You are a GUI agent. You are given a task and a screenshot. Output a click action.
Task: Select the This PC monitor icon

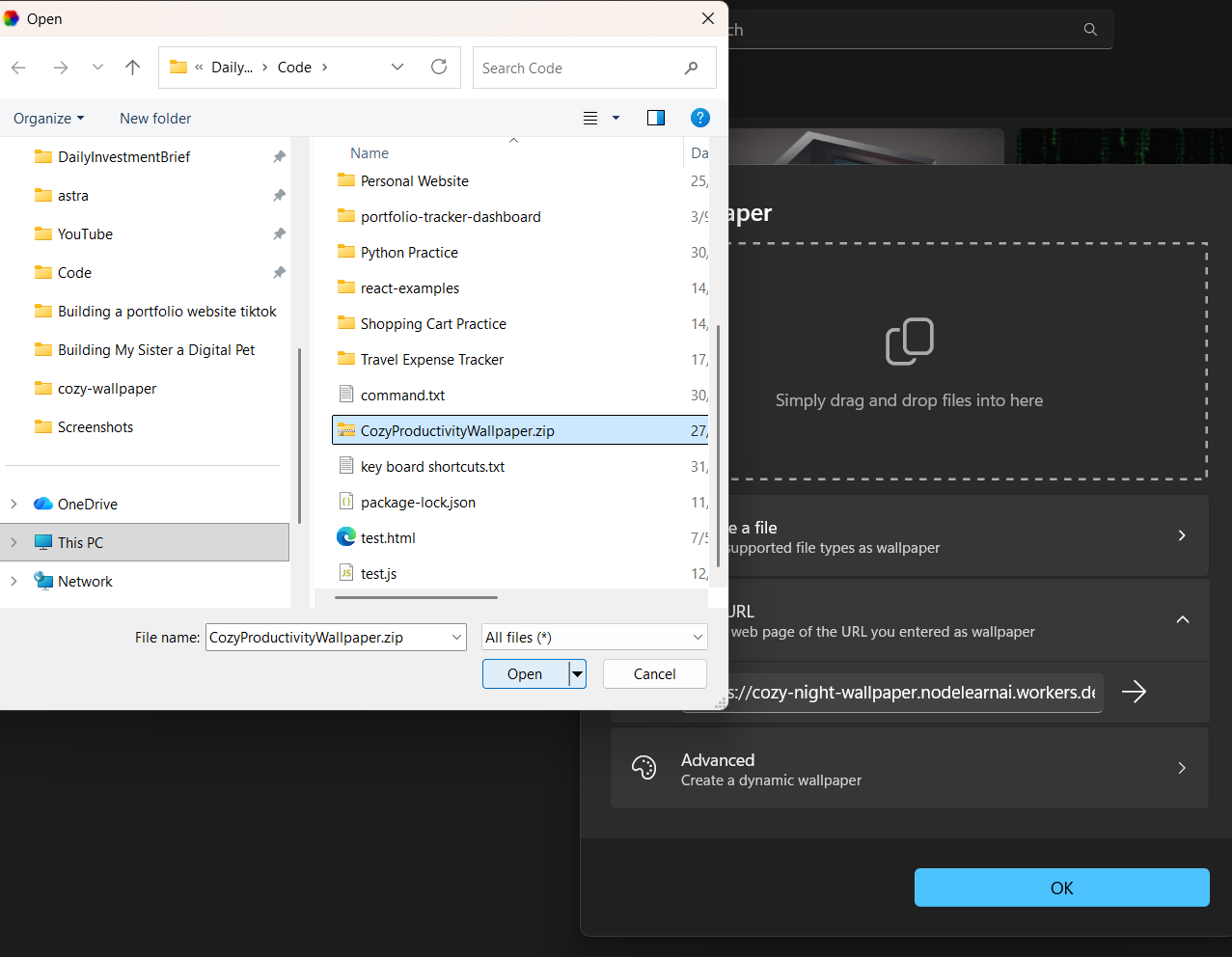point(43,542)
